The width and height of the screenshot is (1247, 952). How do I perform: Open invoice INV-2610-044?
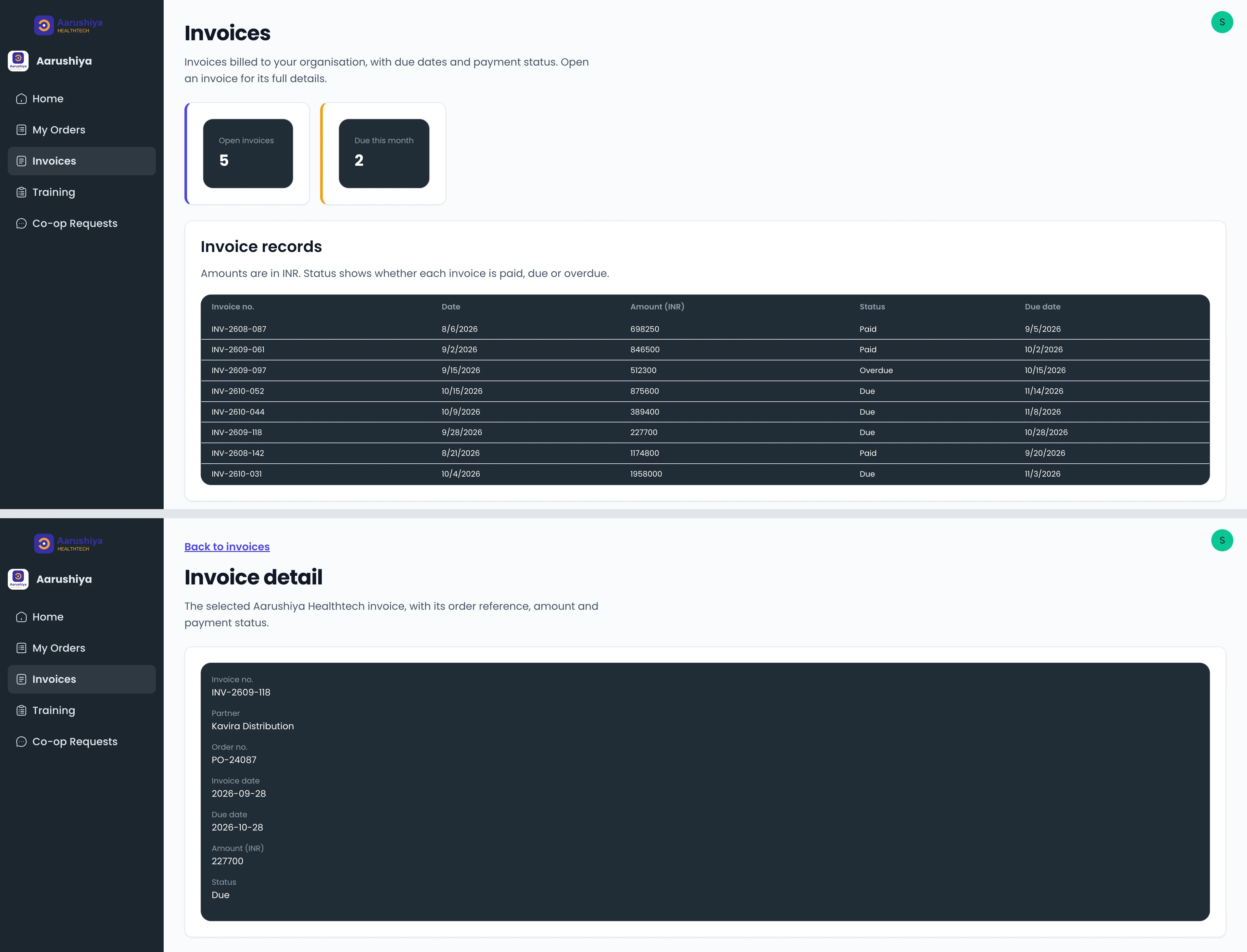click(705, 412)
